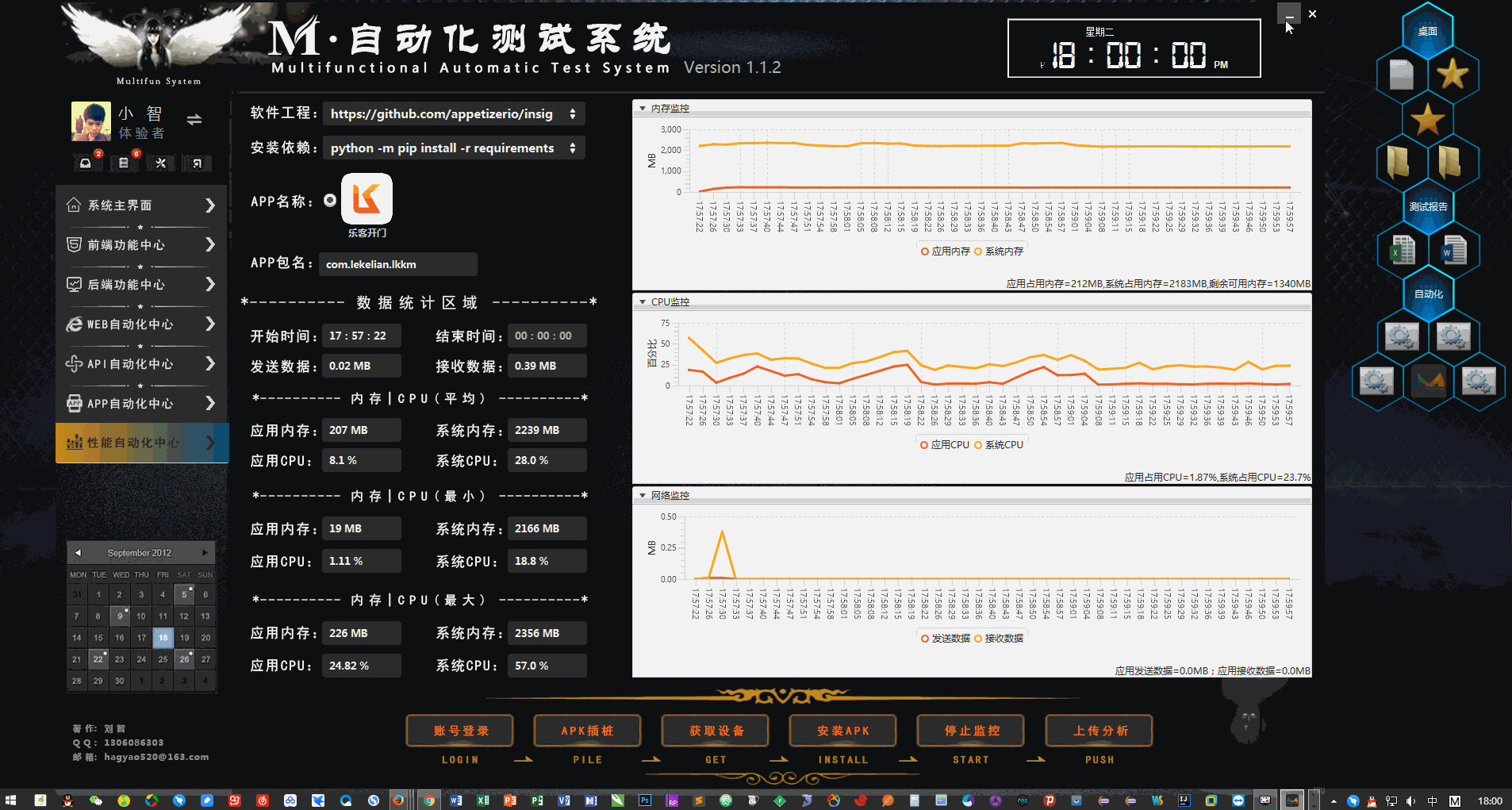
Task: Click the 乐客开门 app logo
Action: pyautogui.click(x=366, y=200)
